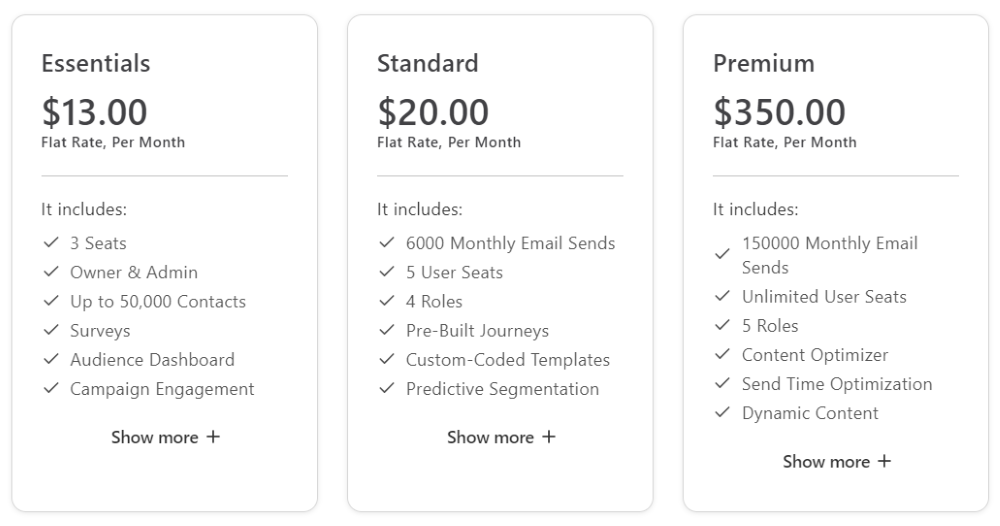Click Custom-Coded Templates feature text
The image size is (1000, 526).
point(508,359)
